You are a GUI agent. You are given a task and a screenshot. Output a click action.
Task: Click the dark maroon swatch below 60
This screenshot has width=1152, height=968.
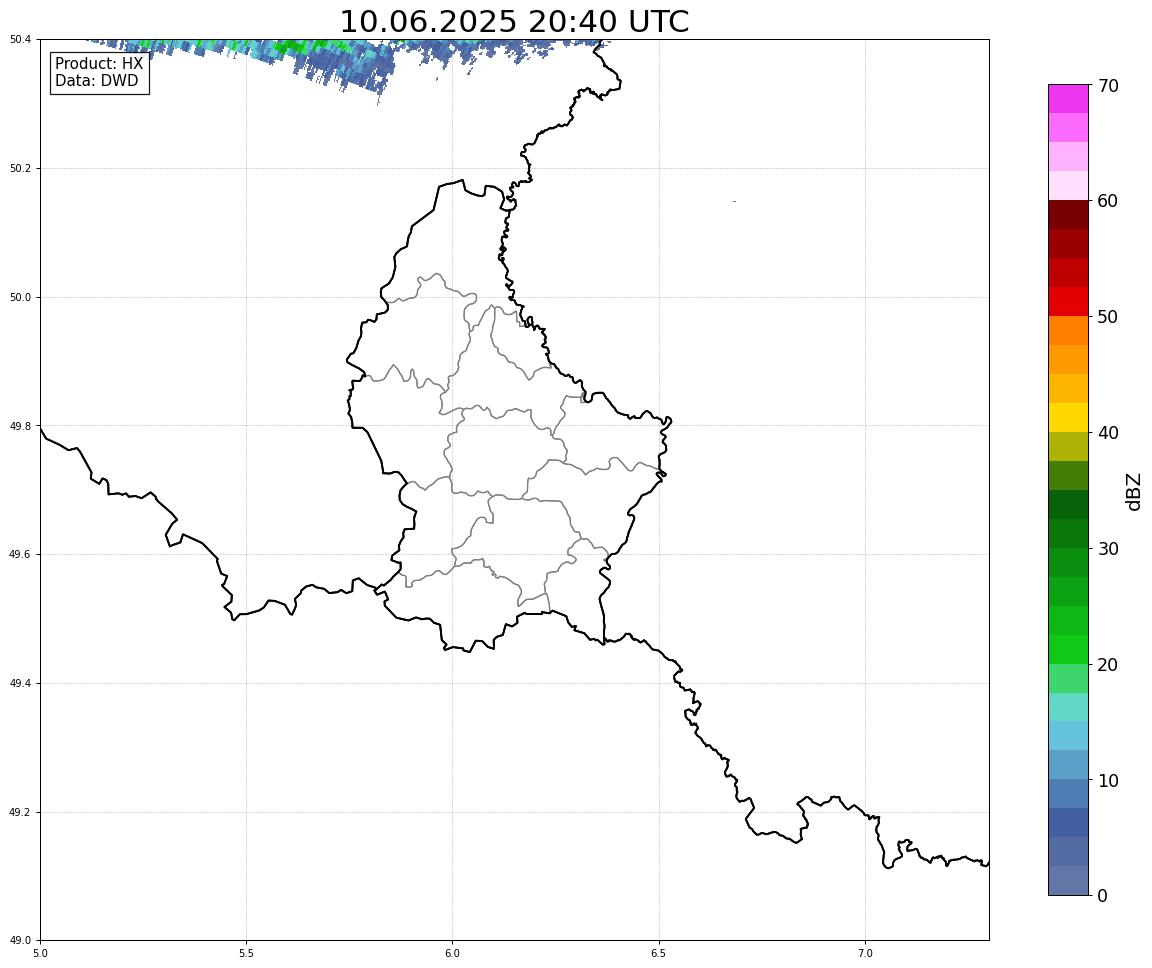click(x=1068, y=215)
